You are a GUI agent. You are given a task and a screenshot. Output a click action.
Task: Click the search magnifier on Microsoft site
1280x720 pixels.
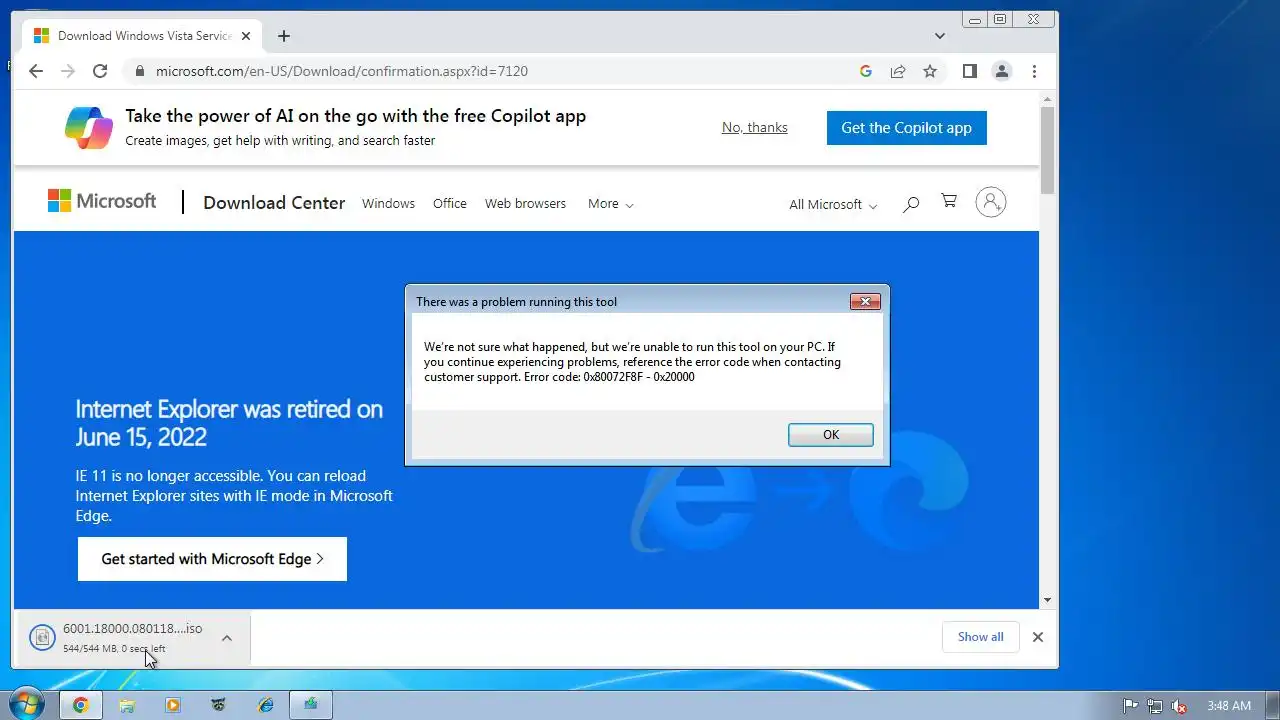point(911,204)
